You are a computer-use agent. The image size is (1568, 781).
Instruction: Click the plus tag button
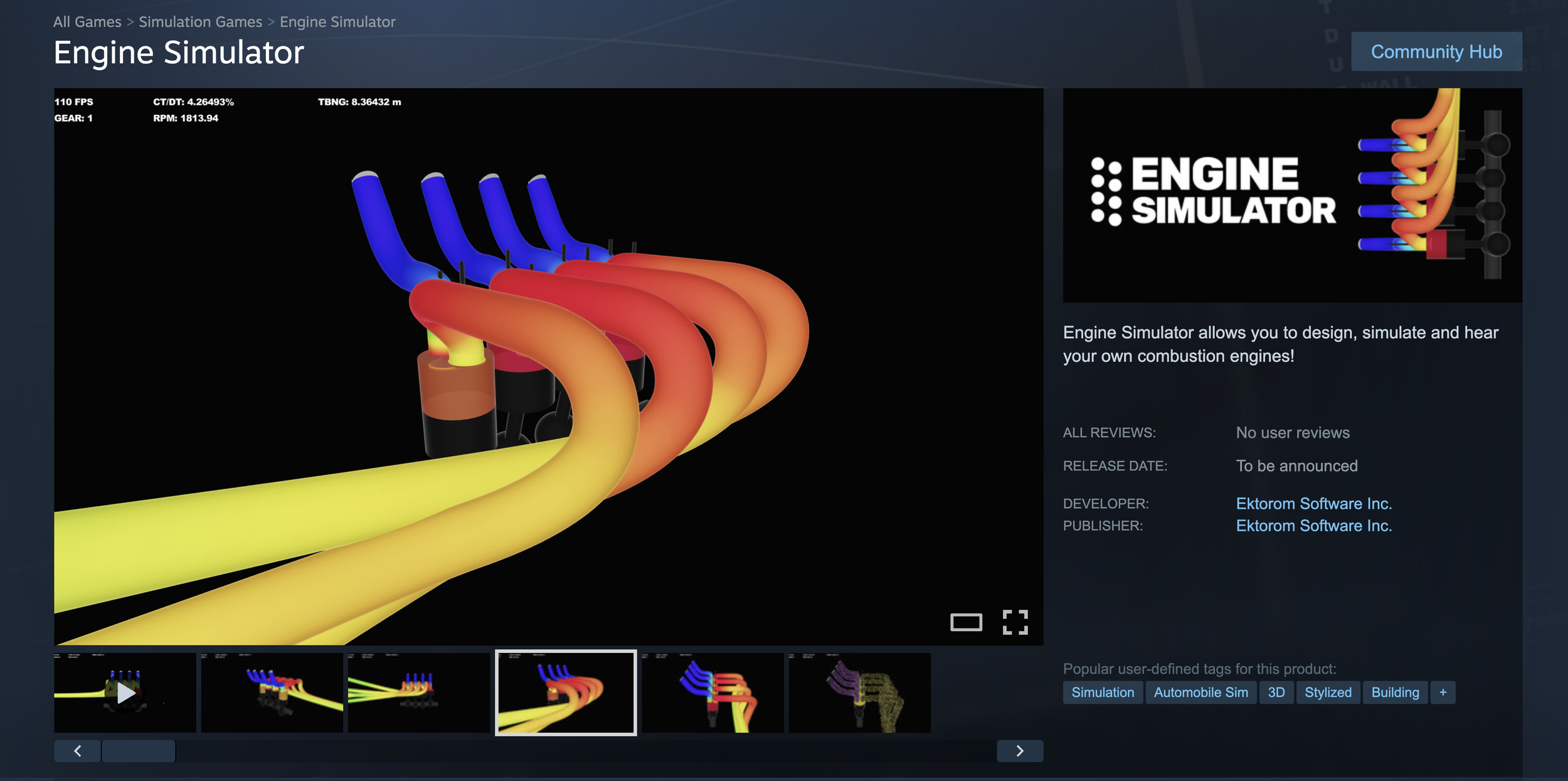click(x=1443, y=693)
